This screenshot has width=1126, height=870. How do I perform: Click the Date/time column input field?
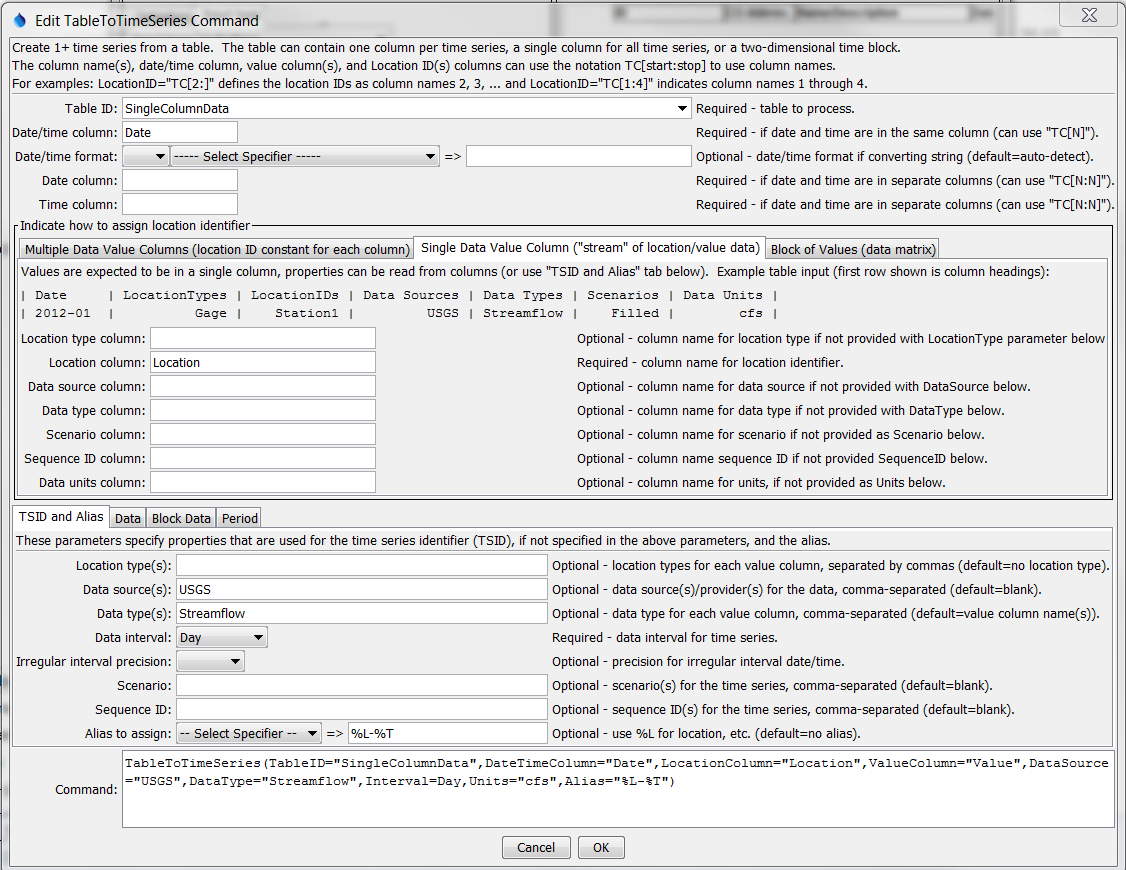(x=180, y=132)
